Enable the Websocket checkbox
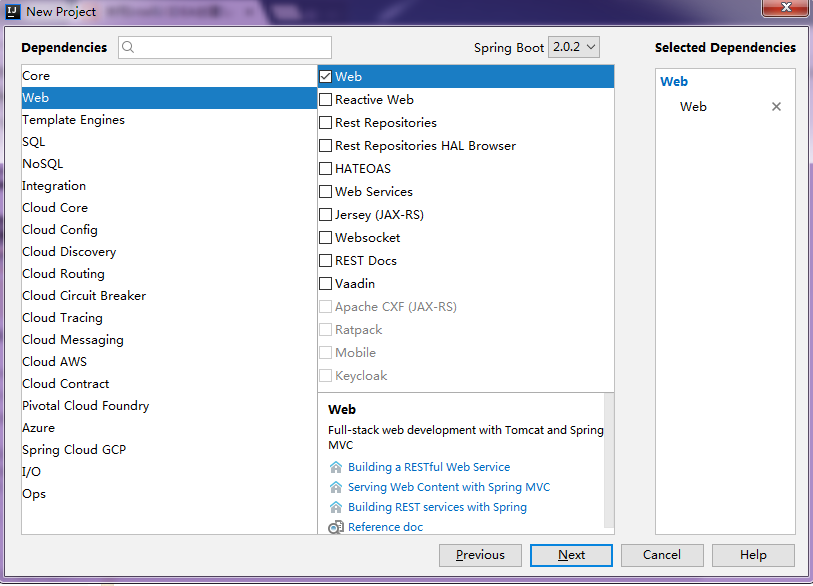The height and width of the screenshot is (586, 813). tap(326, 238)
